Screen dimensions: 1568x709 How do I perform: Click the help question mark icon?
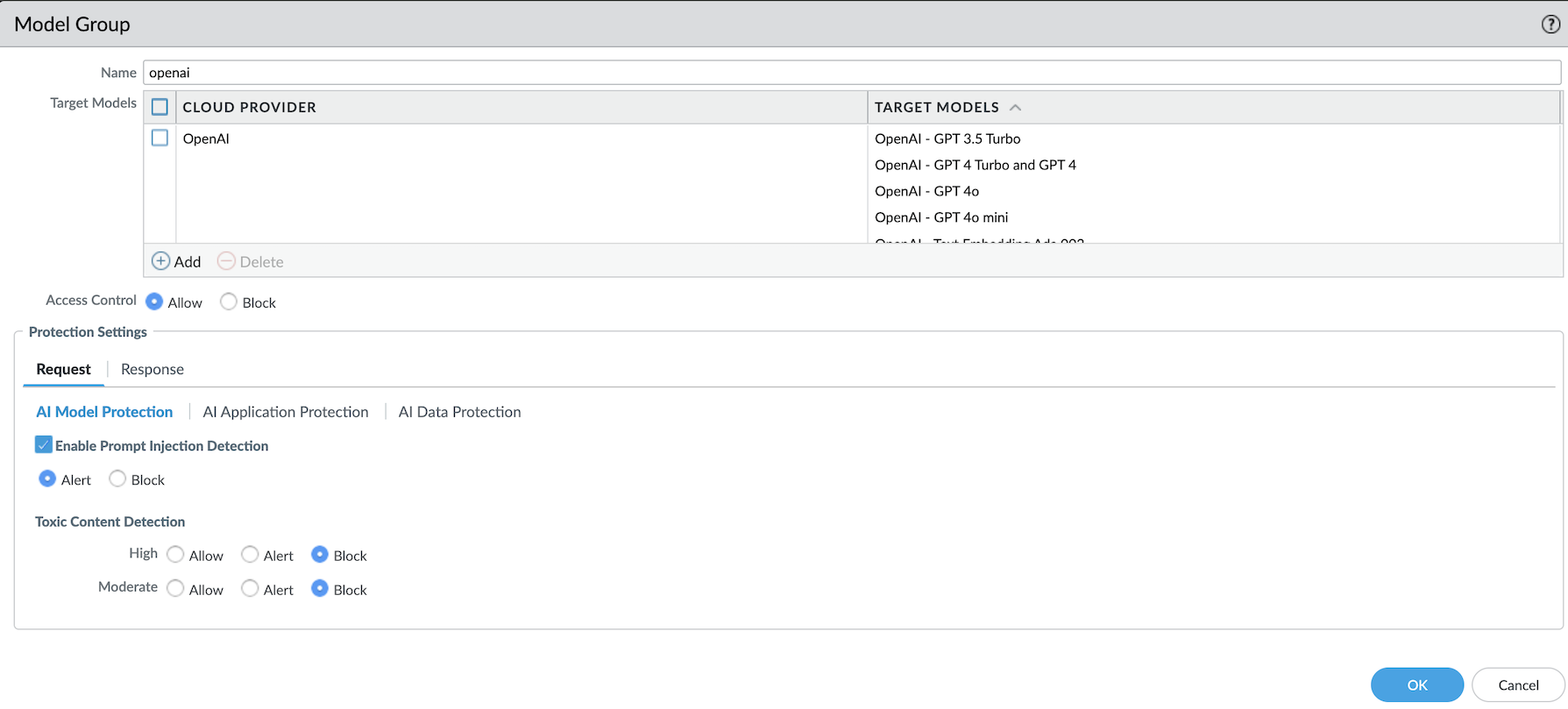click(1550, 25)
